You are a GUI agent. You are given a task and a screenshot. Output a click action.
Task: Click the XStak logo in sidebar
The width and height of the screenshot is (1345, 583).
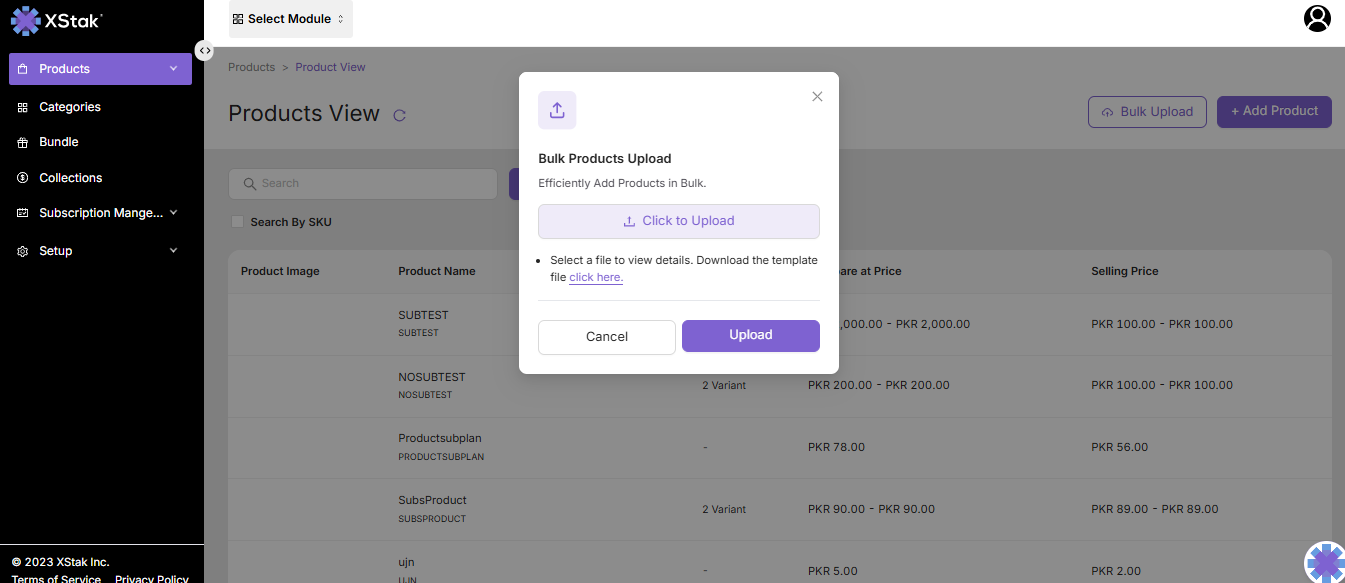[x=57, y=21]
